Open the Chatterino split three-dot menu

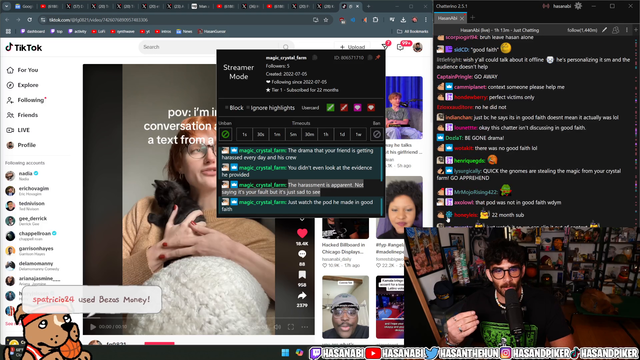pos(627,30)
